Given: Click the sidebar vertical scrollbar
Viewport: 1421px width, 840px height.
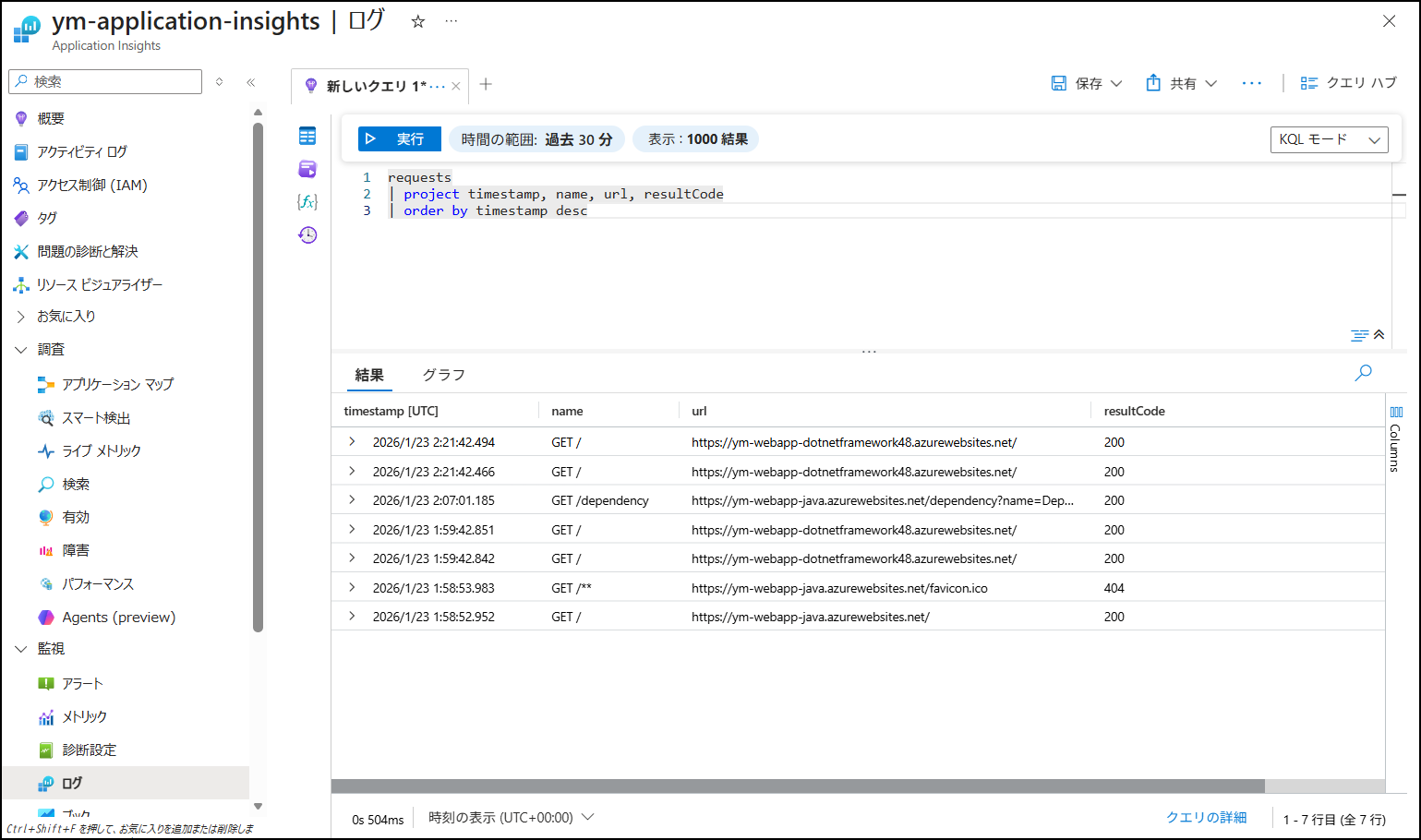Looking at the screenshot, I should pos(259,378).
